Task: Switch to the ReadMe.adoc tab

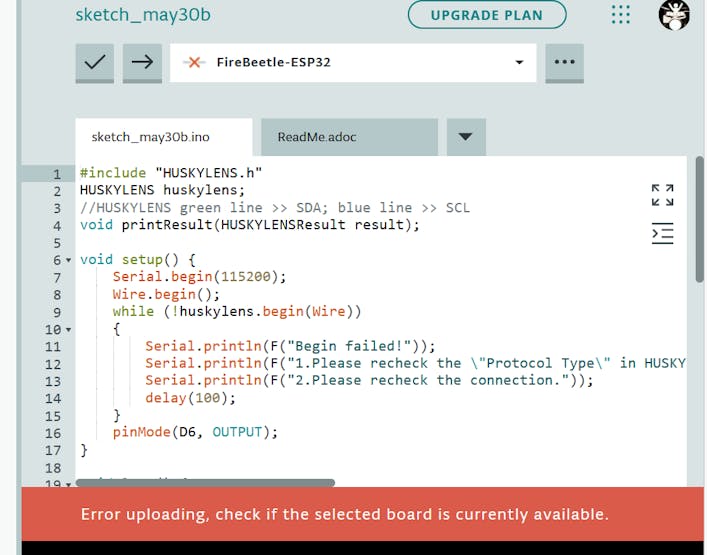Action: (317, 137)
